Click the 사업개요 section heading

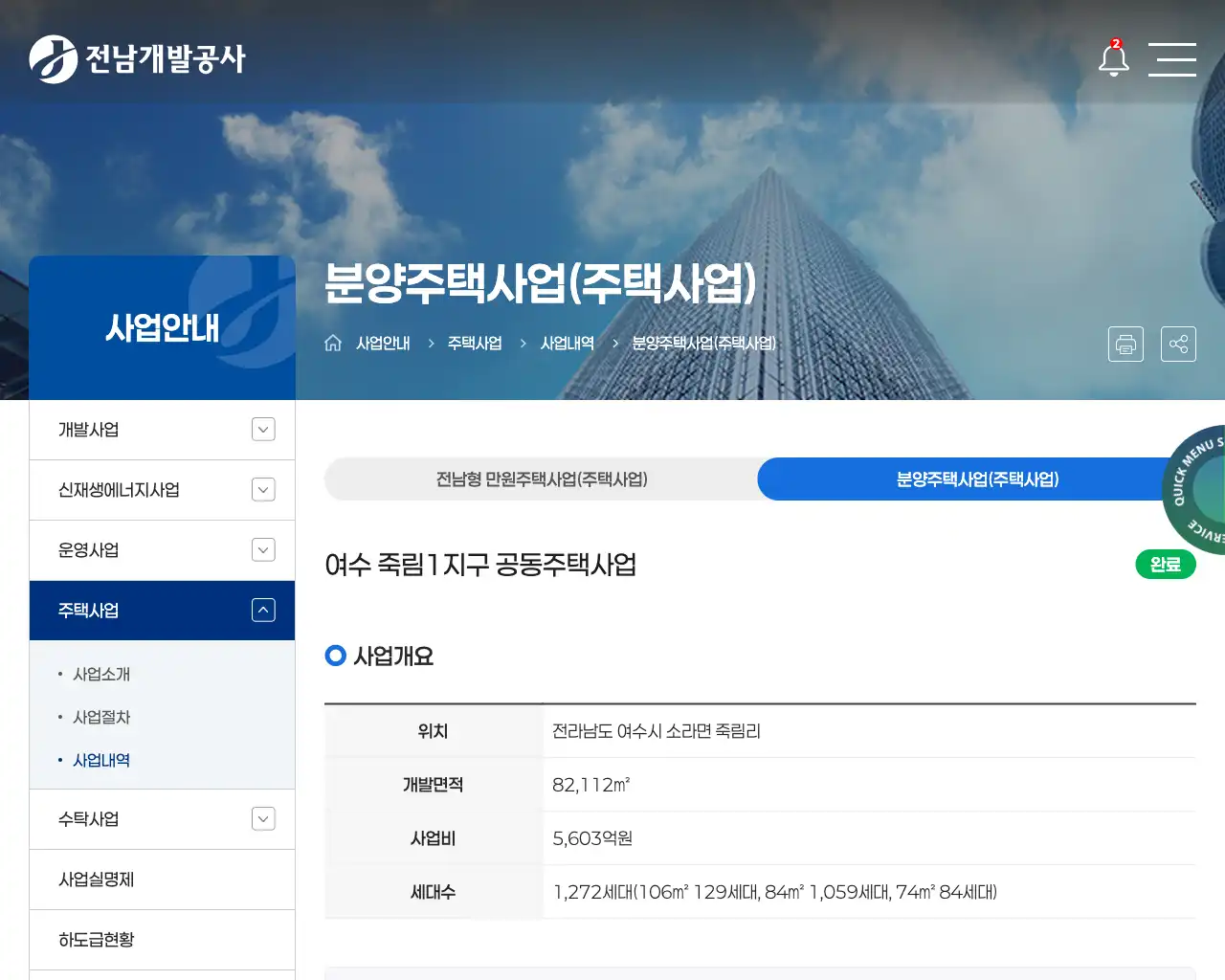coord(393,657)
